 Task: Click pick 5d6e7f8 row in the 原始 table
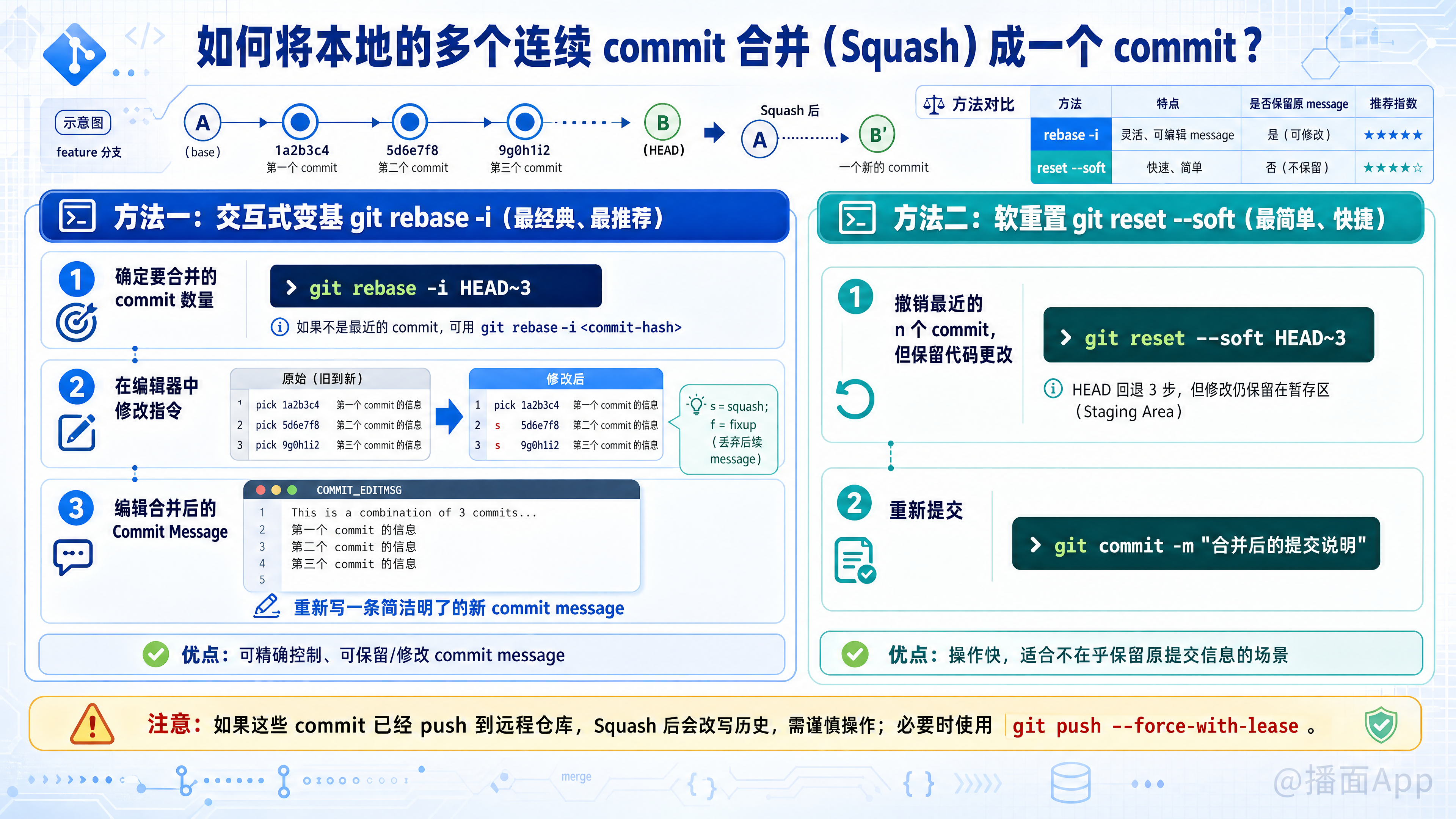330,425
